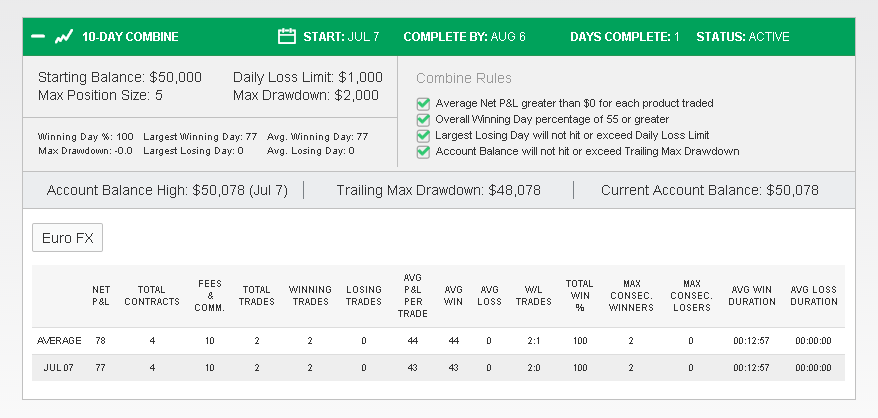Click the 10-DAY COMBINE header title

(x=130, y=37)
